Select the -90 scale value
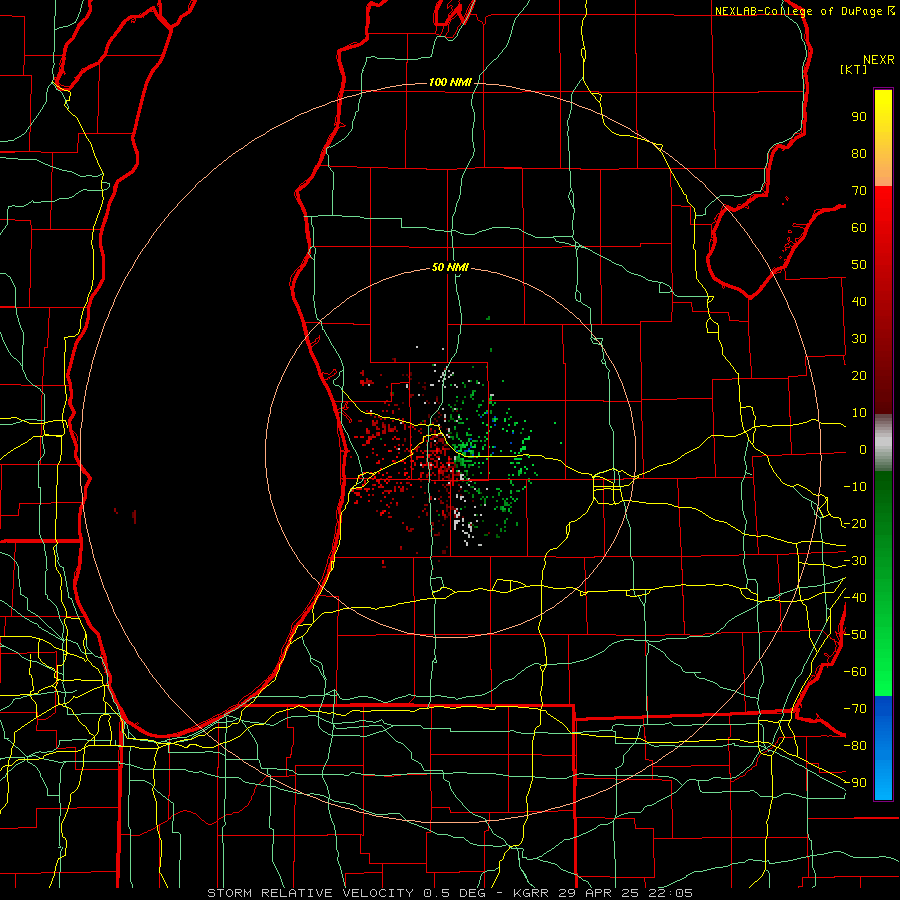Screen dimensions: 900x900 point(855,783)
